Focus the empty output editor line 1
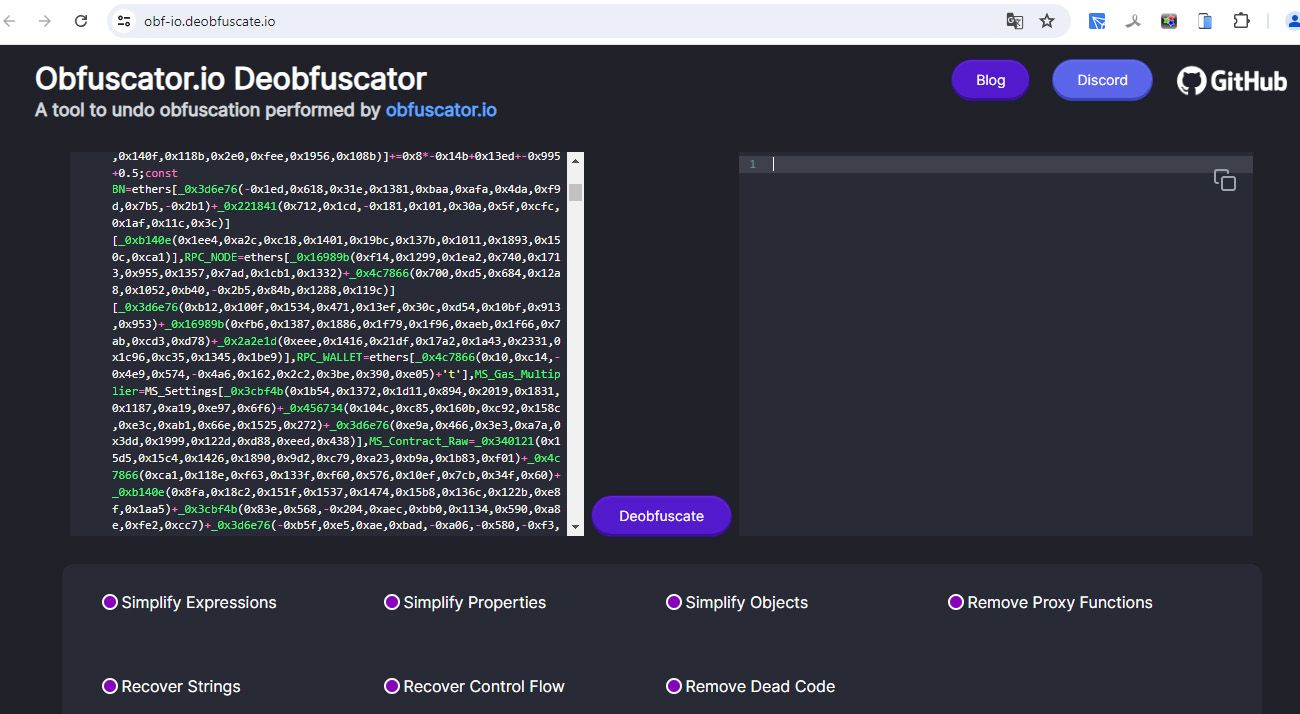1300x714 pixels. [x=1010, y=164]
